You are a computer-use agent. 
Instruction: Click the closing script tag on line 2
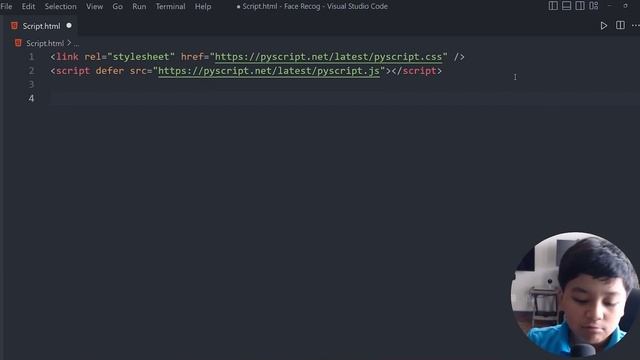coord(416,71)
